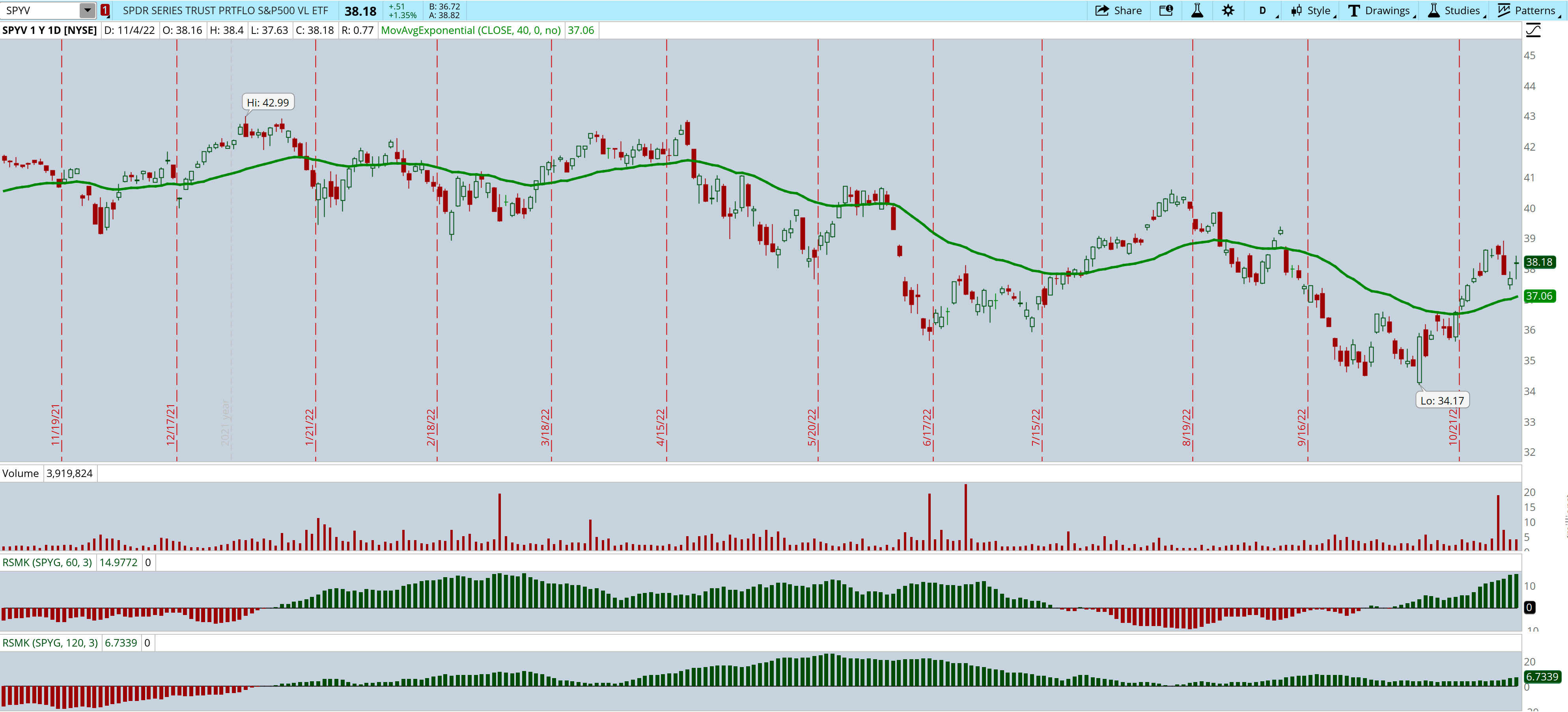Image resolution: width=1568 pixels, height=712 pixels.
Task: Click the 6.7339 green axis tag
Action: 1542,677
